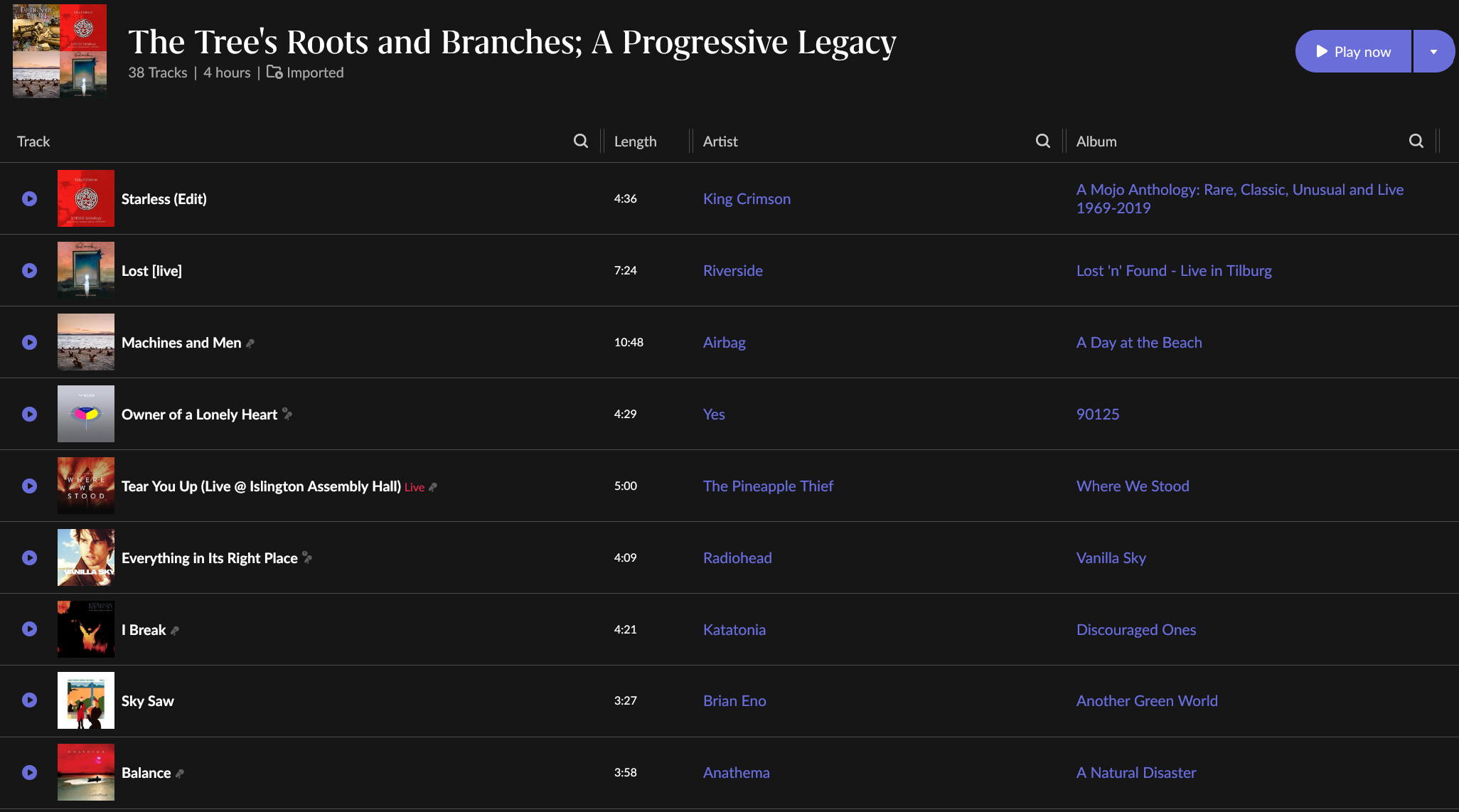Click play icon beside Sky Saw
The width and height of the screenshot is (1459, 812).
coord(29,700)
